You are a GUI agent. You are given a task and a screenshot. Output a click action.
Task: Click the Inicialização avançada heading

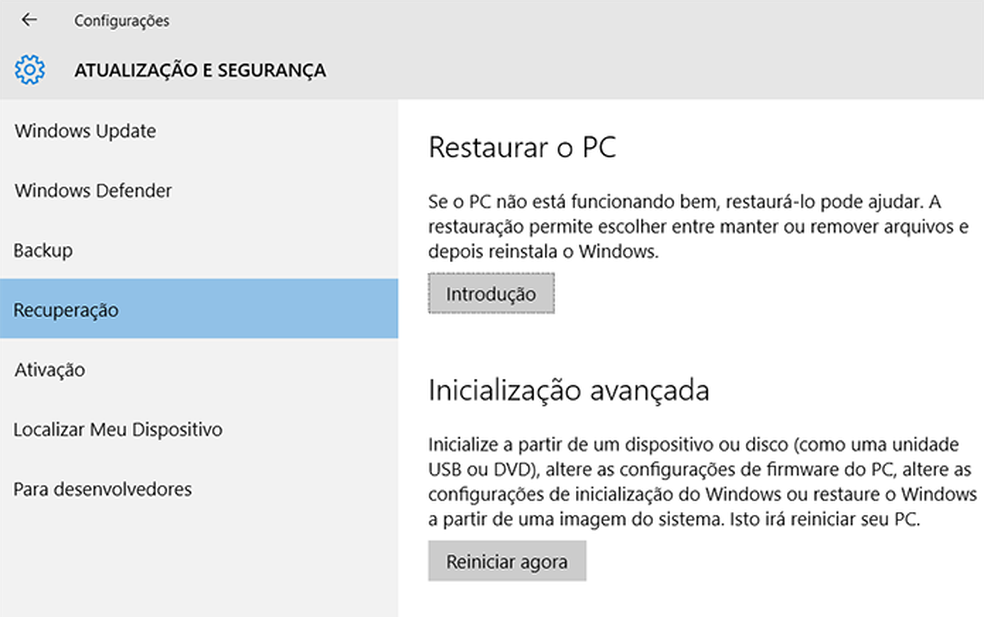568,390
